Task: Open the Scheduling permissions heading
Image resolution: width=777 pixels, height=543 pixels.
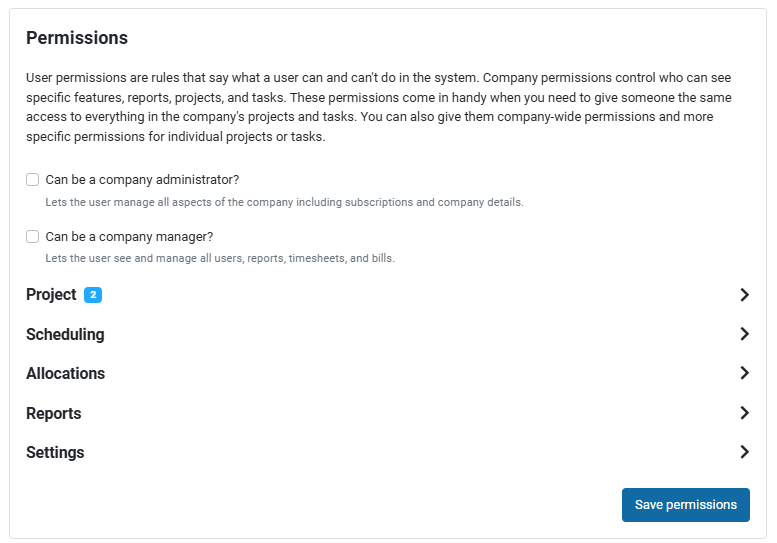Action: click(65, 334)
